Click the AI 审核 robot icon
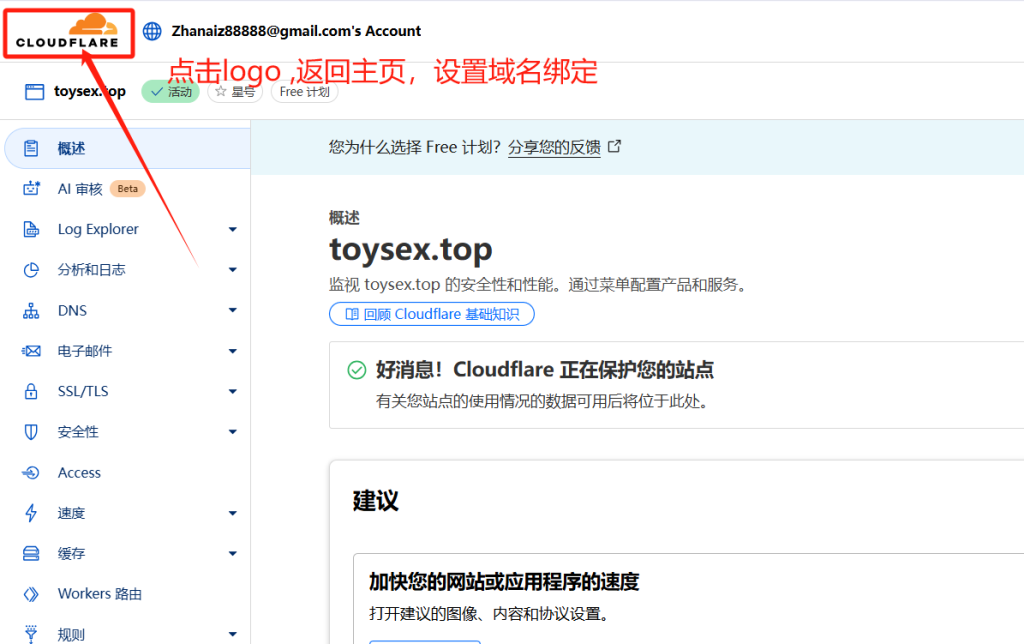1024x644 pixels. coord(31,189)
